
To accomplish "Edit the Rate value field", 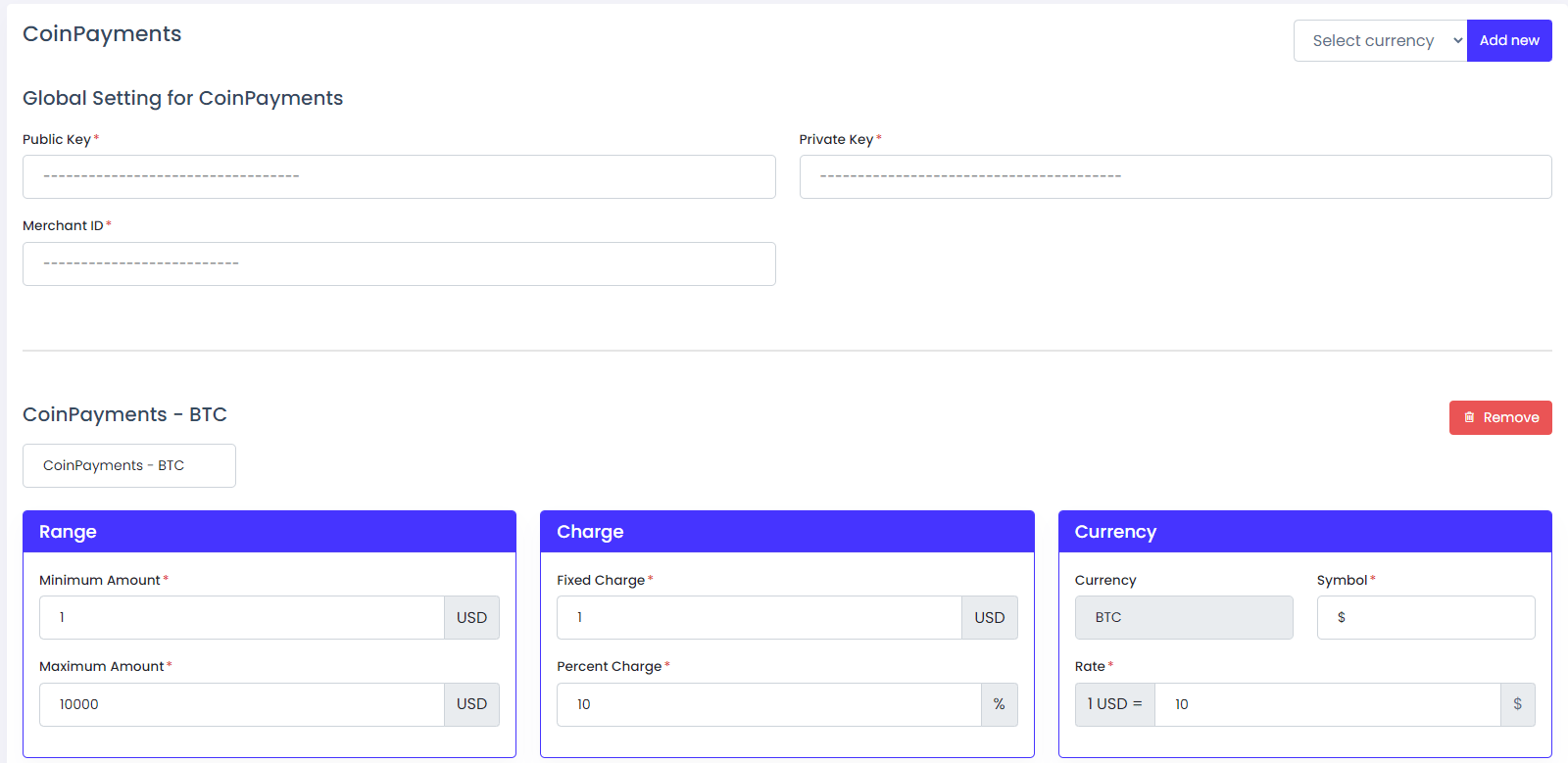I will (1328, 704).
